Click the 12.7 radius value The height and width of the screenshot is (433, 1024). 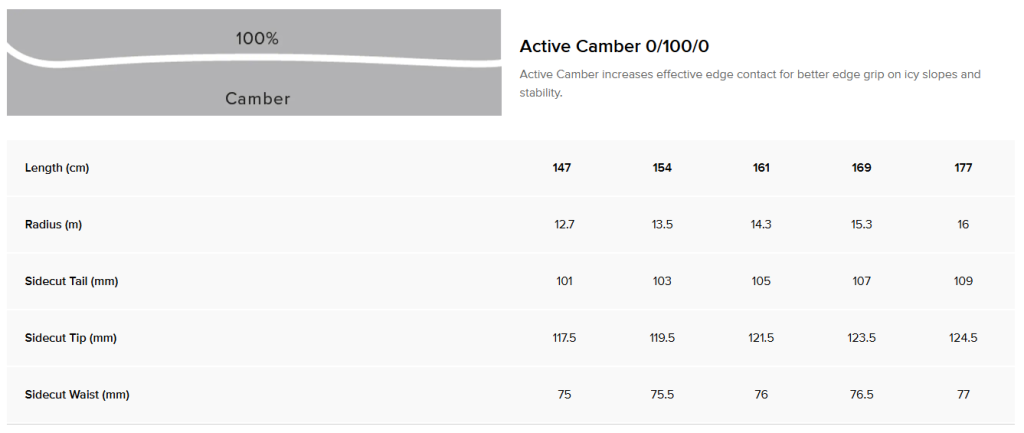pyautogui.click(x=564, y=224)
